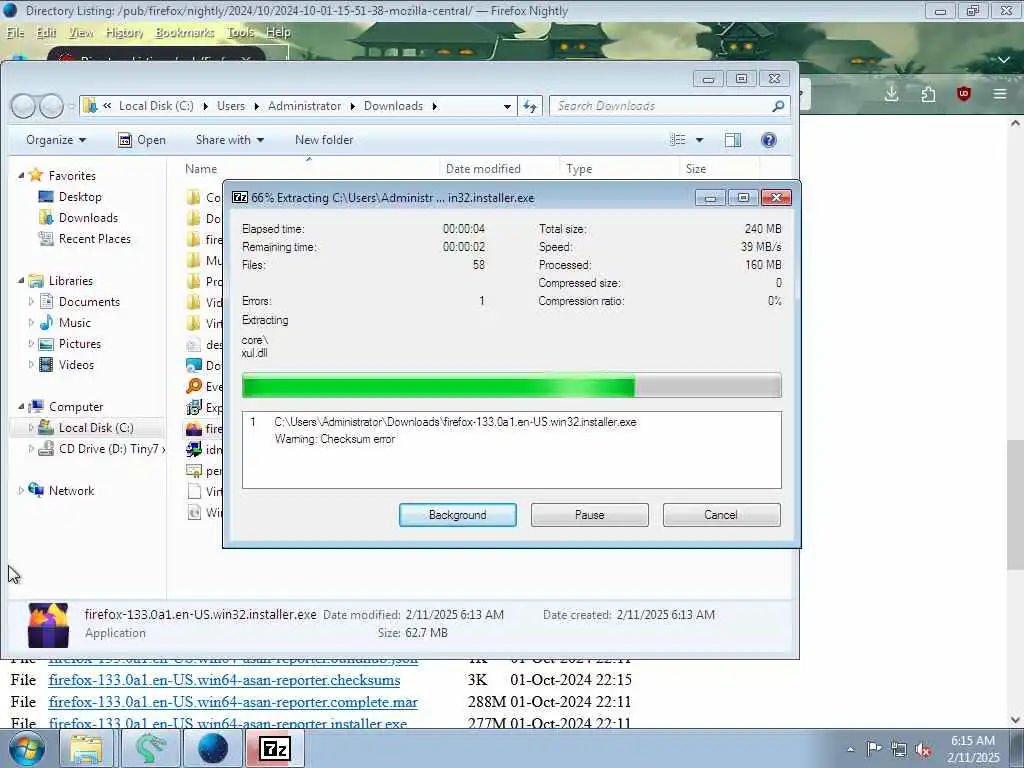This screenshot has height=768, width=1024.
Task: Open the view options dropdown arrow
Action: click(x=699, y=140)
